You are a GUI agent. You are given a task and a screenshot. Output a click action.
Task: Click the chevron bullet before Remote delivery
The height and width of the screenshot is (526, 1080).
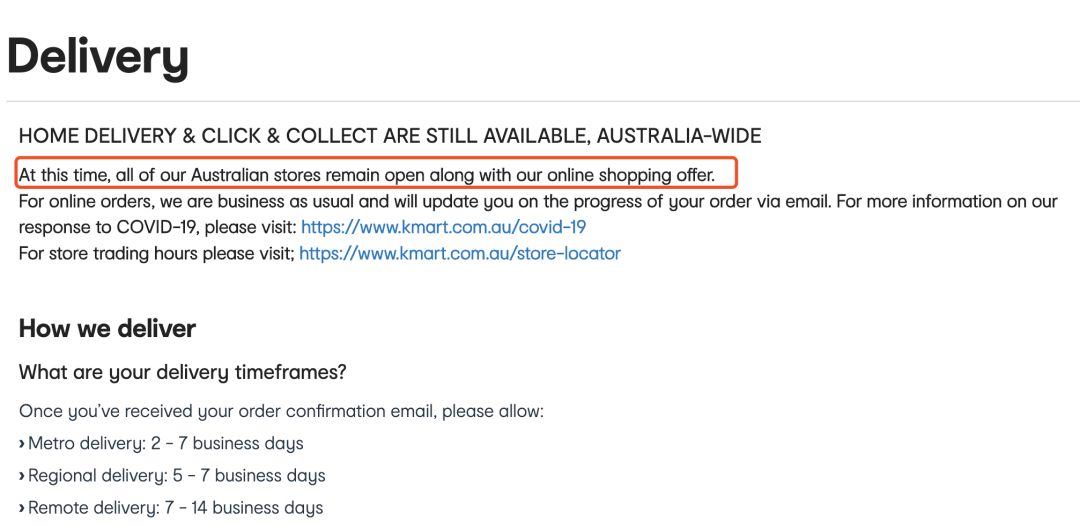(22, 509)
